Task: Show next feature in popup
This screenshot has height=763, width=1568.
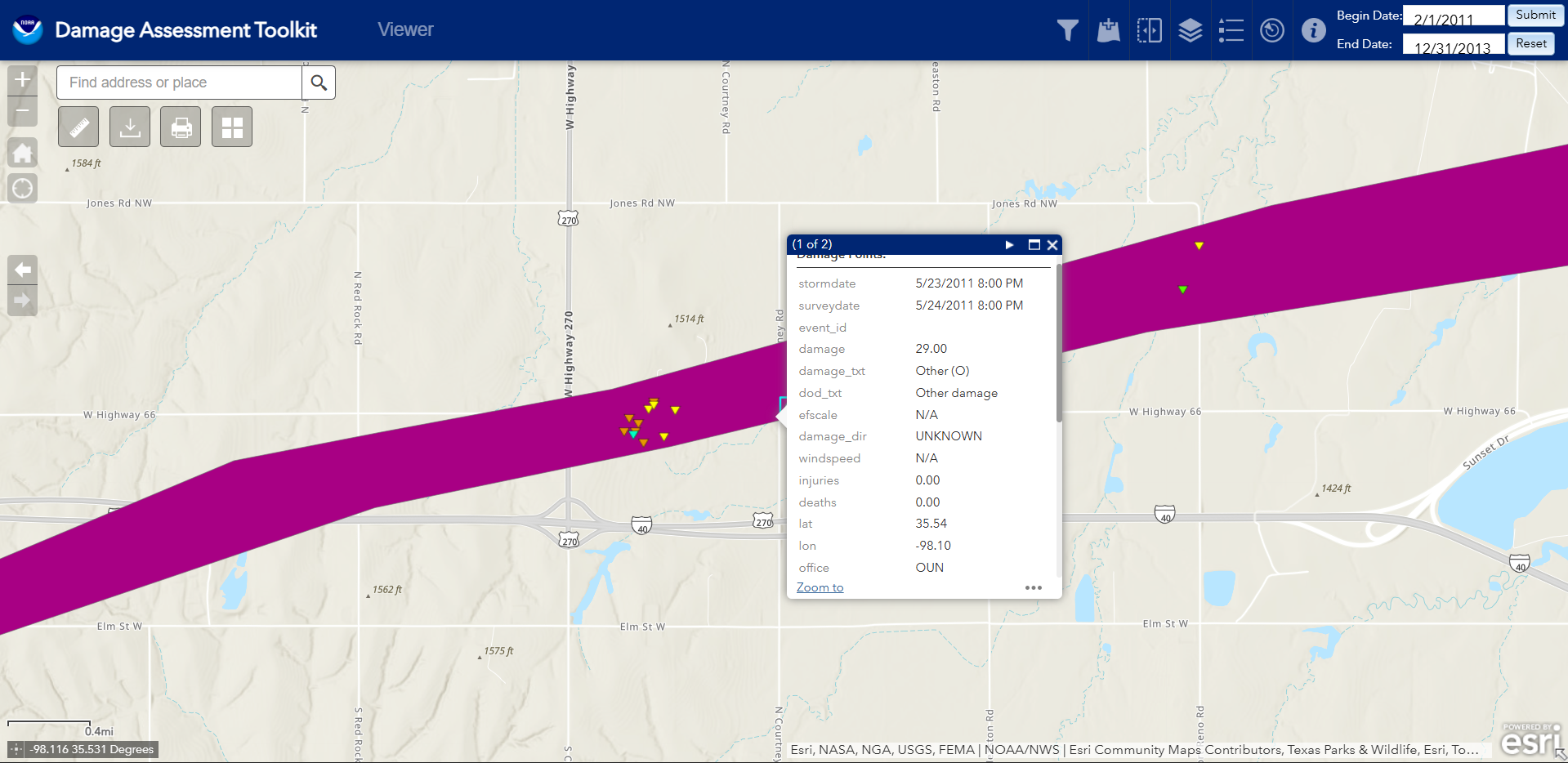Action: (1009, 245)
